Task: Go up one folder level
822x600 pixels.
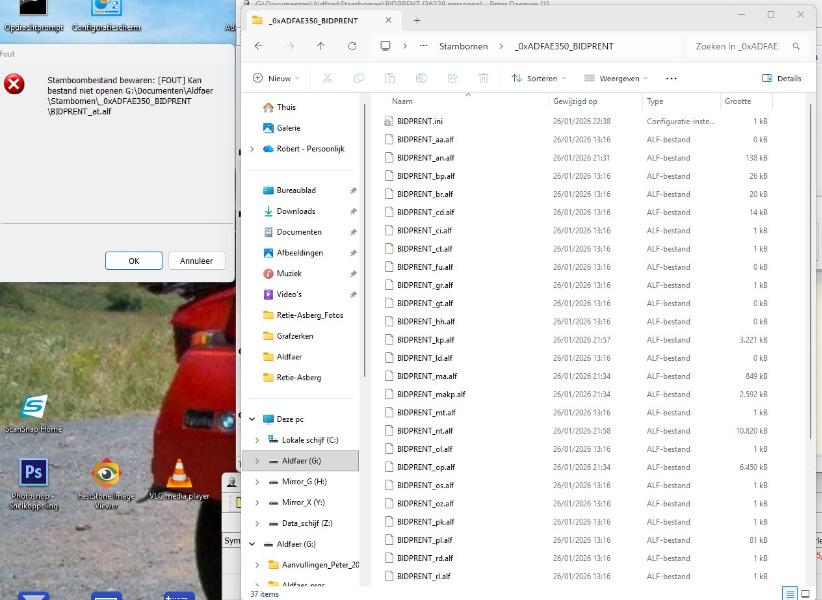Action: 320,46
